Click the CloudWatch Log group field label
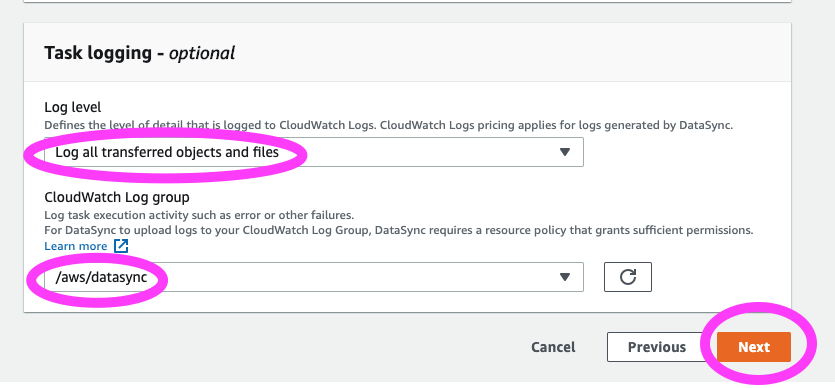This screenshot has width=835, height=388. (117, 197)
